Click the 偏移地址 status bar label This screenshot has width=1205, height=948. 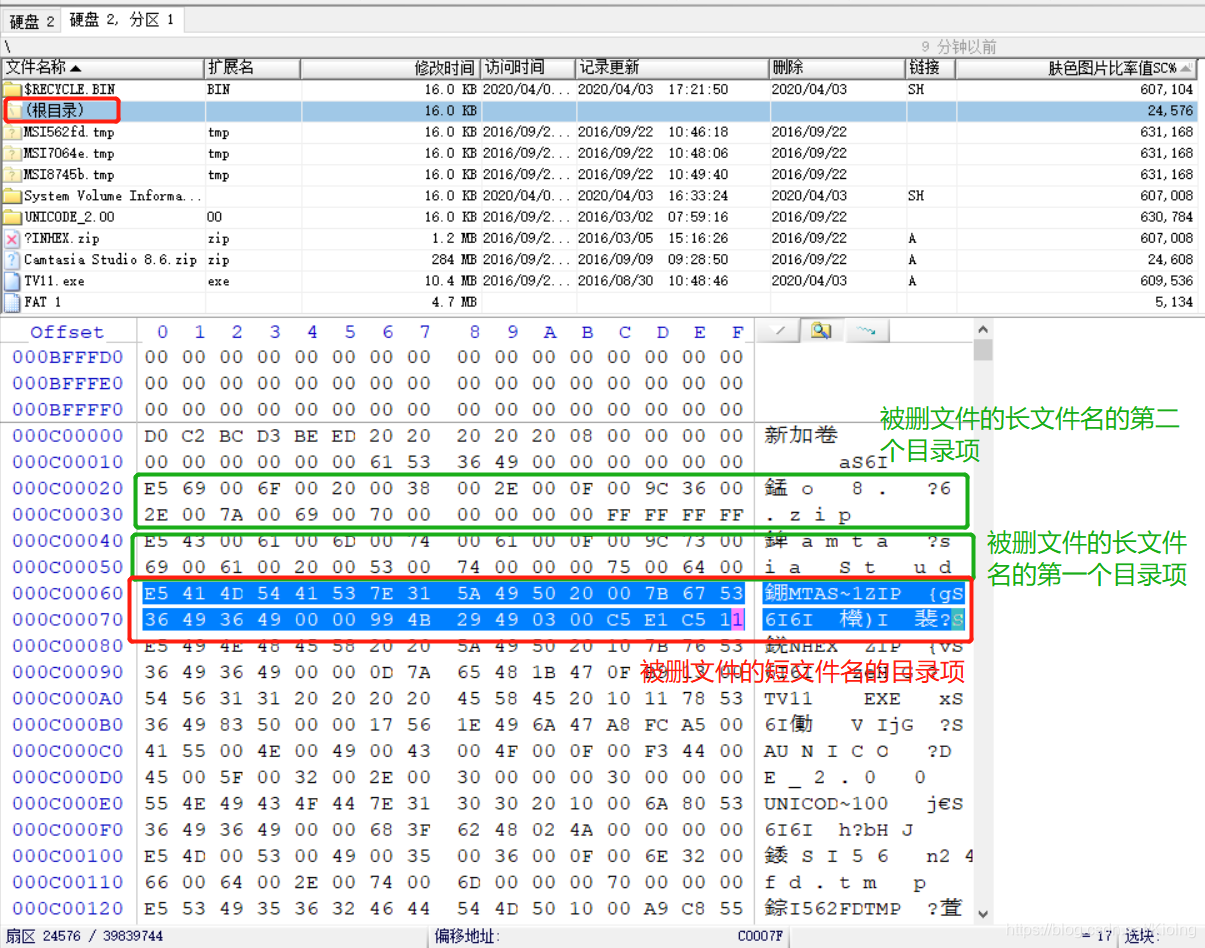pos(468,937)
